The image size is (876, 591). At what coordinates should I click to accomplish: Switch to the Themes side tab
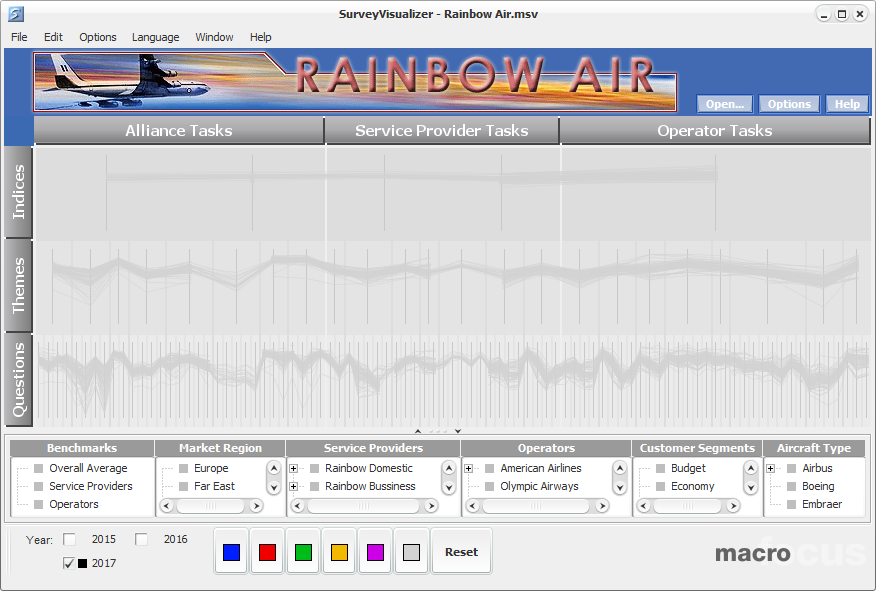[x=19, y=286]
